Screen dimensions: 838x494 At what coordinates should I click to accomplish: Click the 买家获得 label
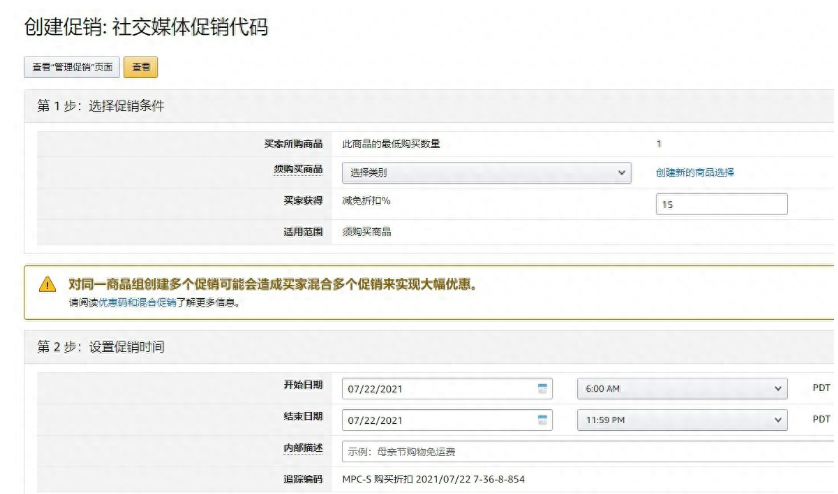pos(303,200)
